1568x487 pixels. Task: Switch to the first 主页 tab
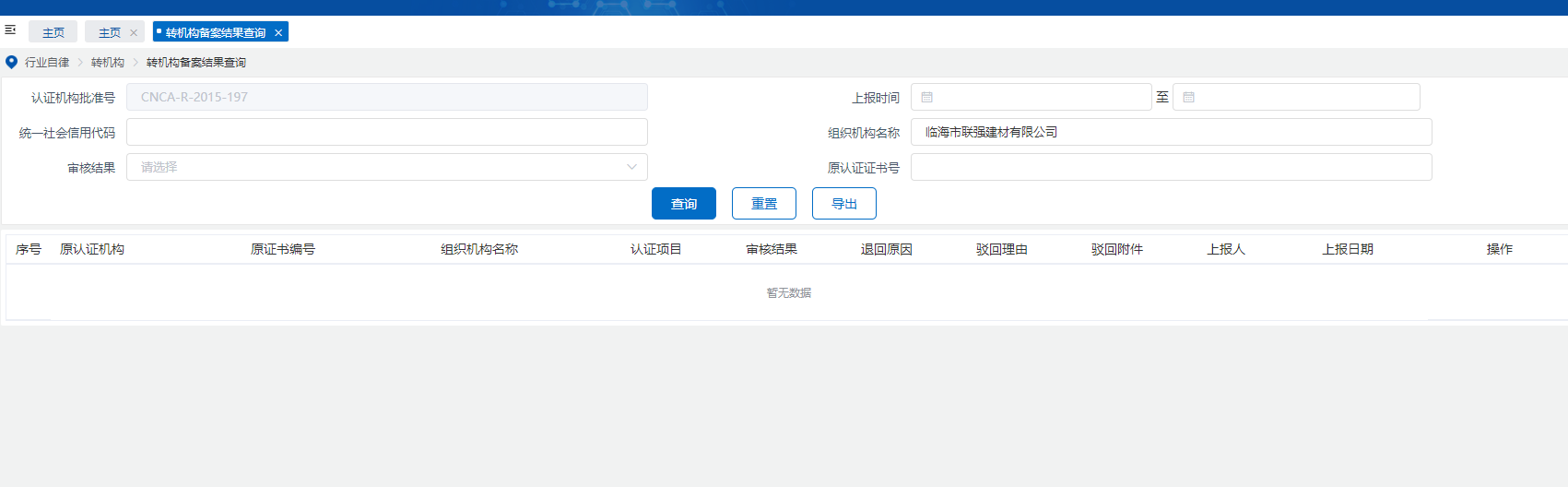point(53,32)
